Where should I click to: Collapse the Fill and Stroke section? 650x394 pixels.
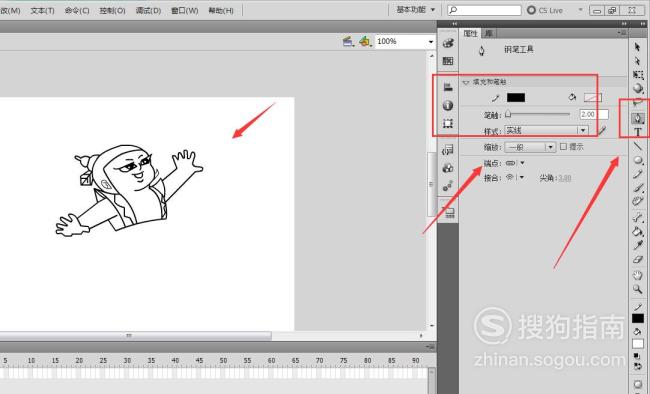[x=466, y=83]
